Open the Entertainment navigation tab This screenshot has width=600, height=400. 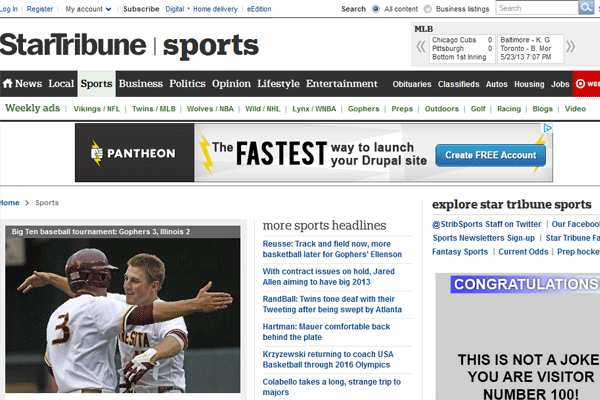341,83
